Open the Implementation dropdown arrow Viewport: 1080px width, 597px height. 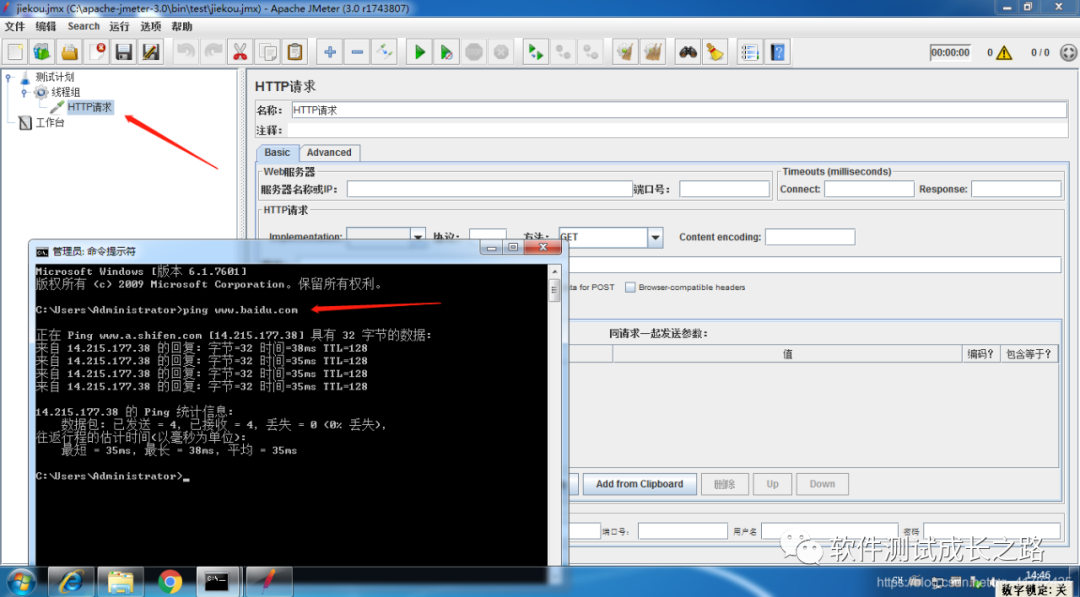(418, 238)
